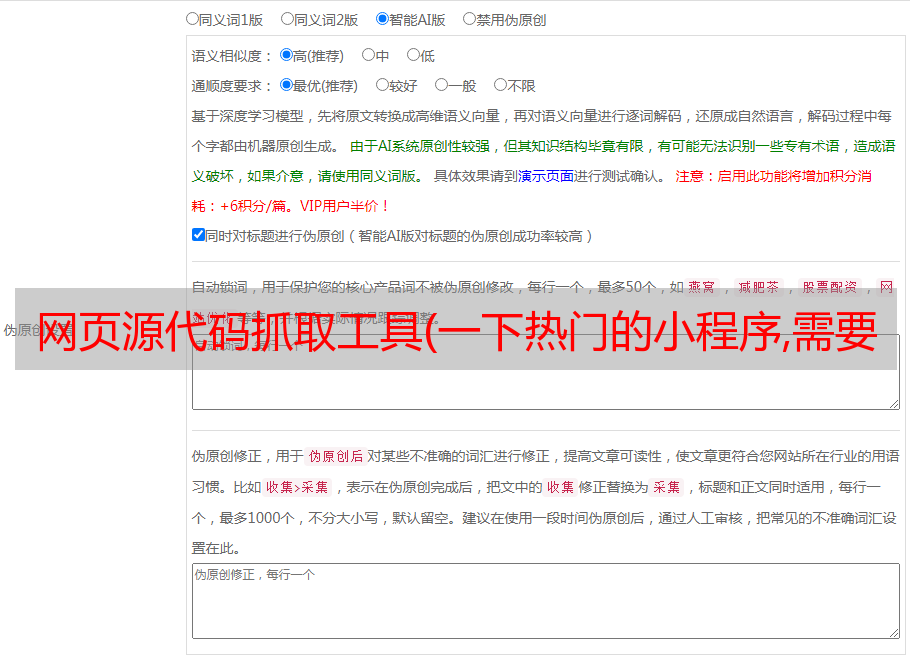911x658 pixels.
Task: Click the 股票配资 example keyword
Action: tap(830, 287)
